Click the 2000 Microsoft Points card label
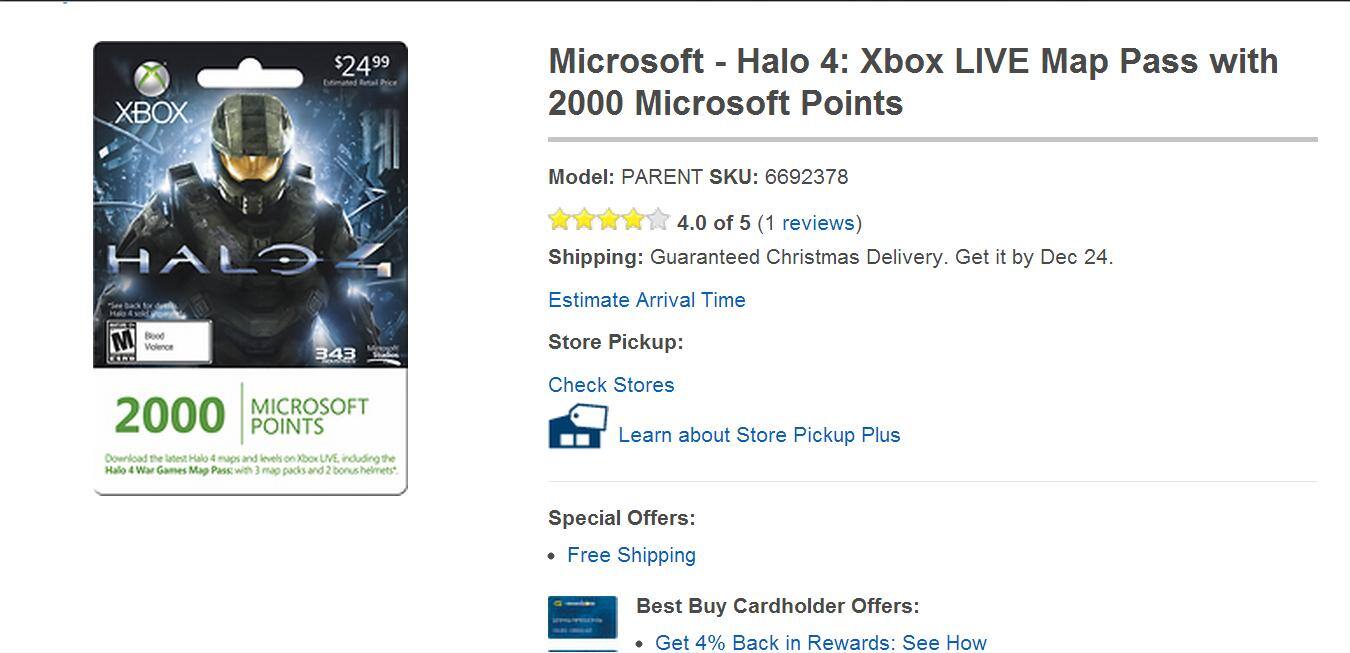The width and height of the screenshot is (1350, 653). (x=241, y=415)
